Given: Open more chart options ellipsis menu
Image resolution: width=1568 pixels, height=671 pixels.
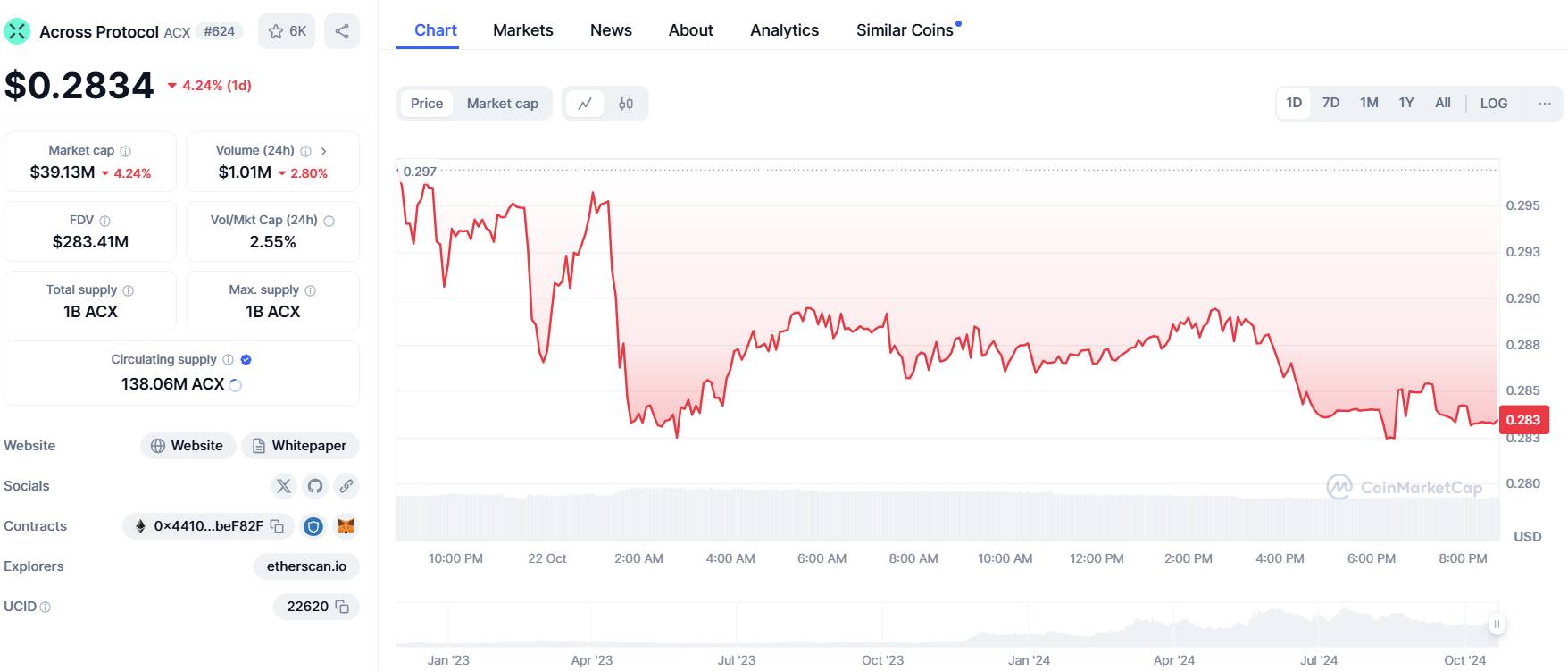Looking at the screenshot, I should [1545, 104].
